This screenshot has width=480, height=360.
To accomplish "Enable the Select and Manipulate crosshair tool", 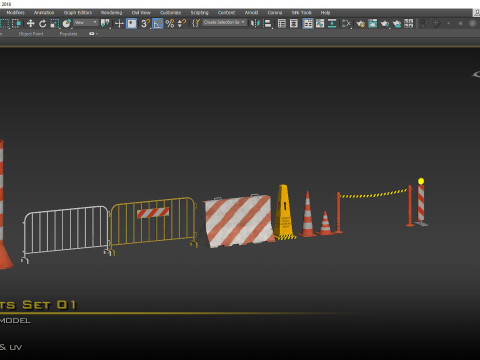I will click(x=119, y=23).
